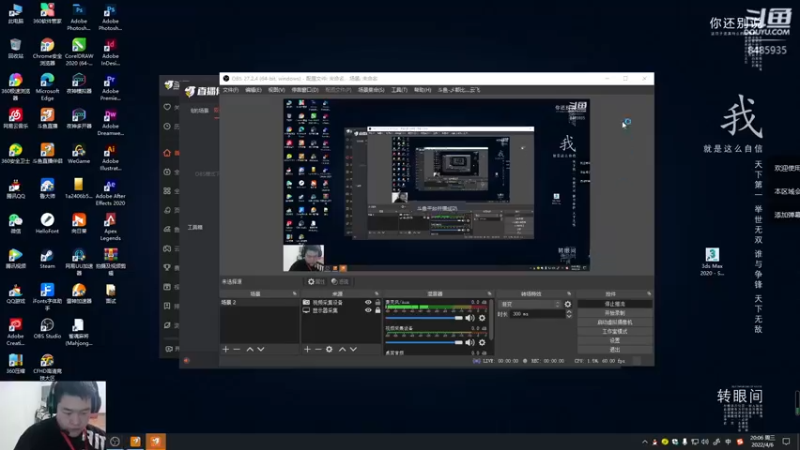
Task: Move the selected source down
Action: [x=353, y=349]
